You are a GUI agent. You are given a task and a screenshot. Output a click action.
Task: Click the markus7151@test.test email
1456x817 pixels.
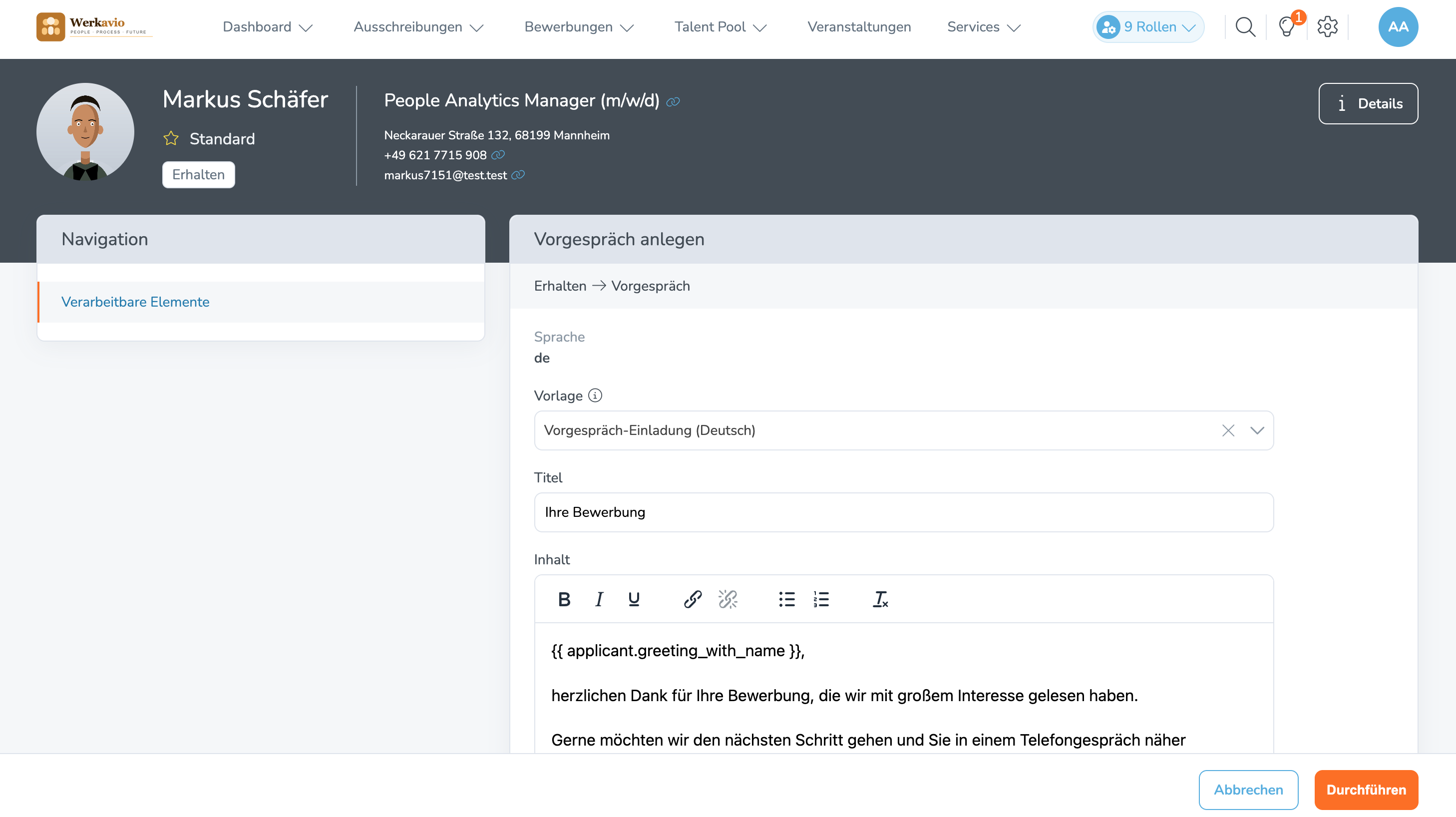[x=445, y=175]
